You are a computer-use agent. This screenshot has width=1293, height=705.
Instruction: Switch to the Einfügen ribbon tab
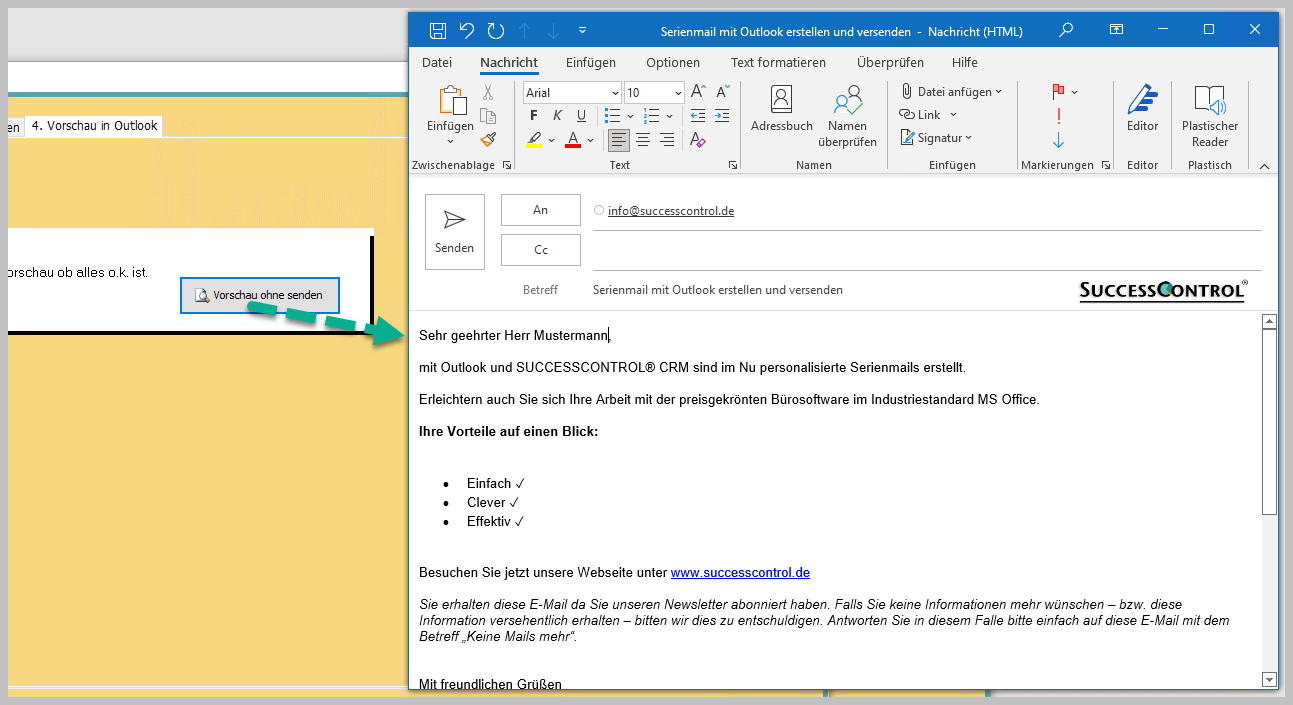[590, 62]
